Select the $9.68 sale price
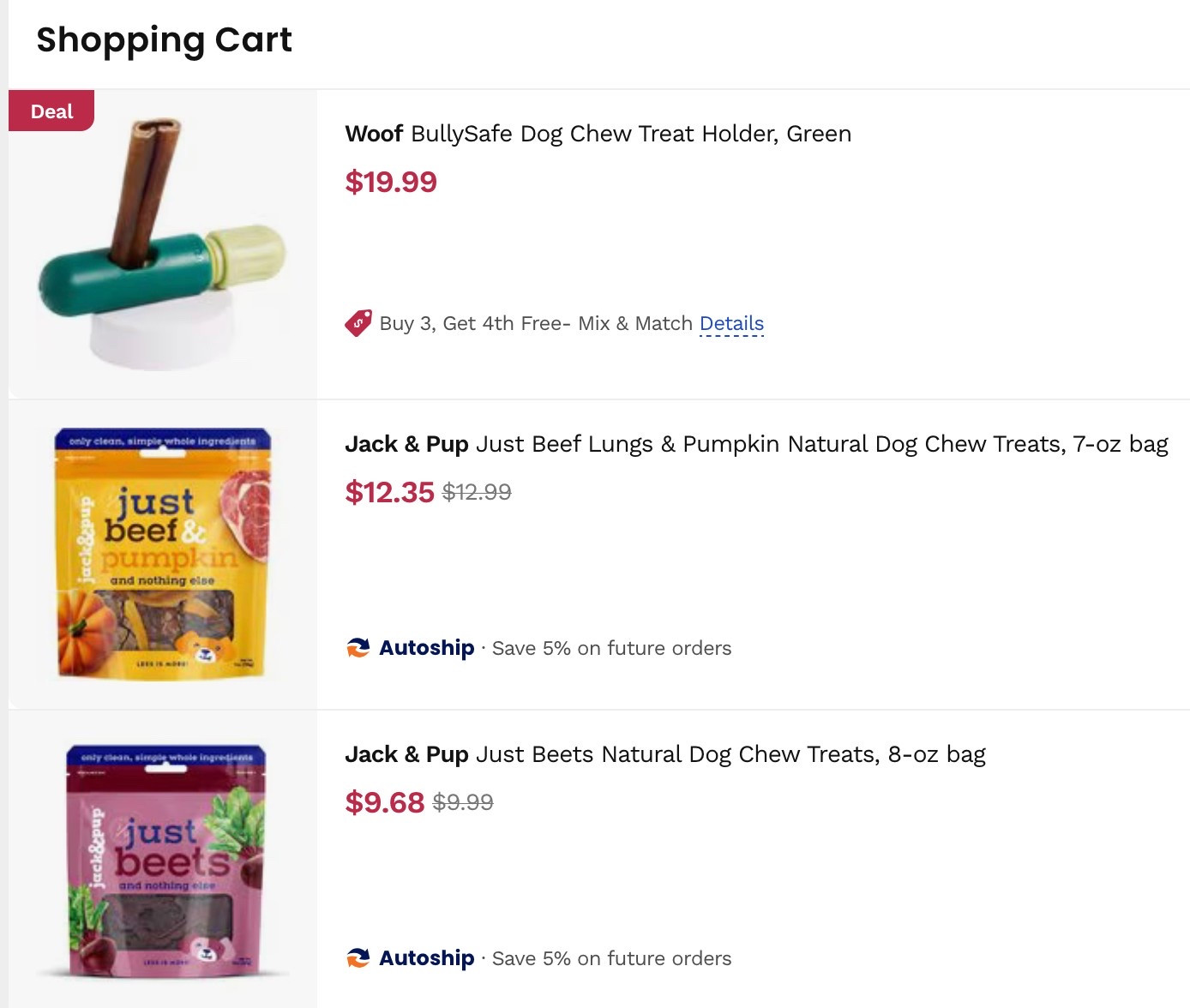The width and height of the screenshot is (1190, 1008). [x=384, y=803]
